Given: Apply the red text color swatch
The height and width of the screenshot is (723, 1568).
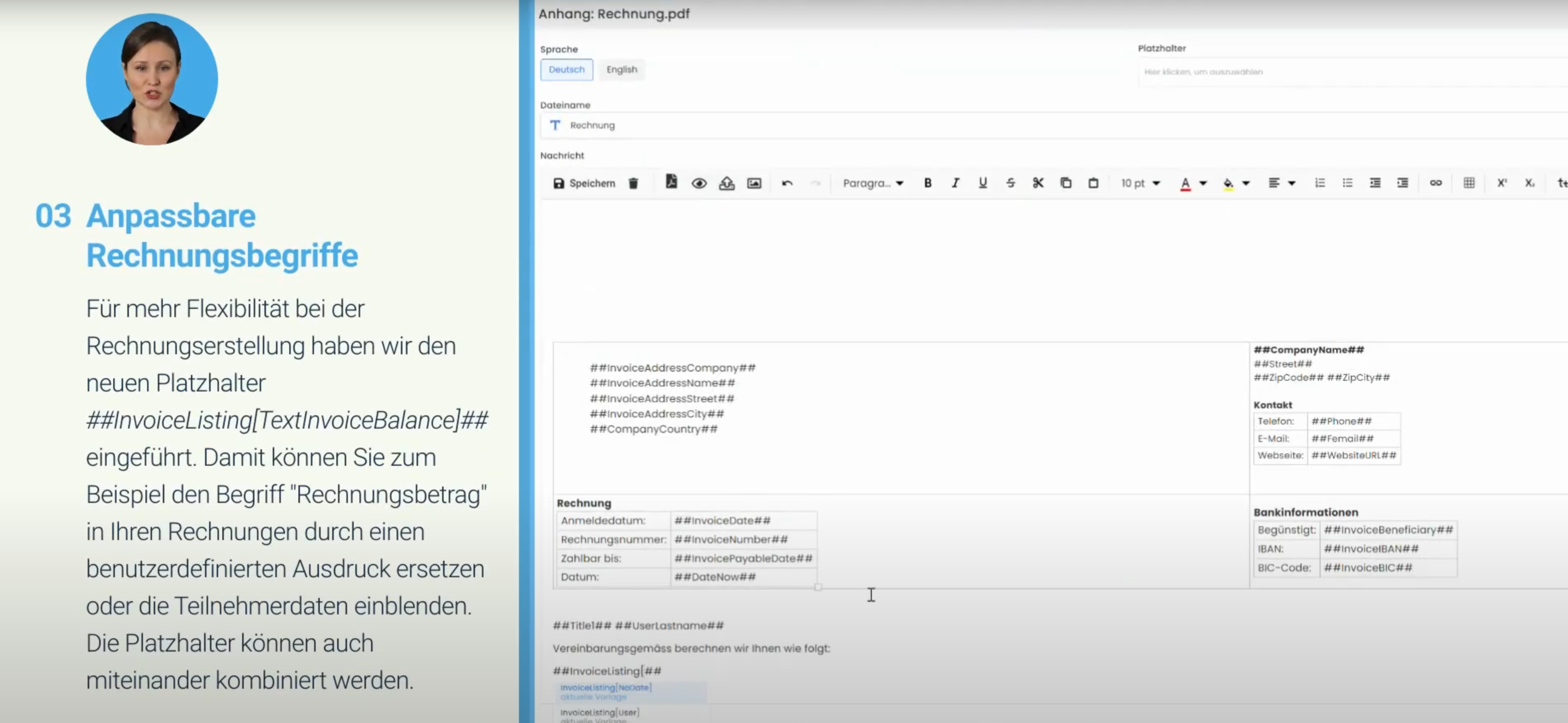Looking at the screenshot, I should pos(1185,184).
